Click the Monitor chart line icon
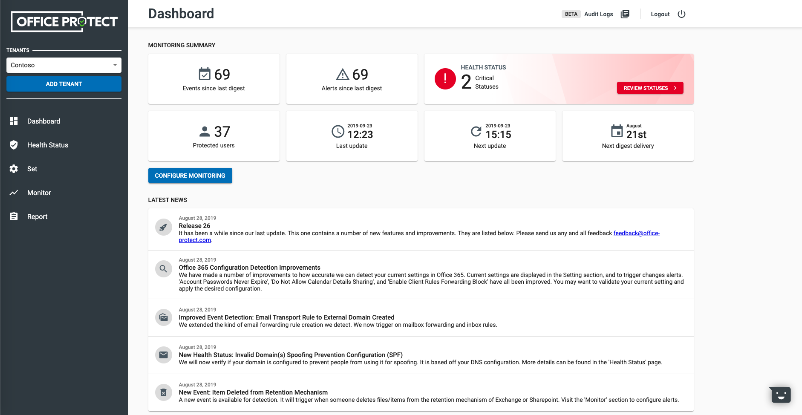 14,193
